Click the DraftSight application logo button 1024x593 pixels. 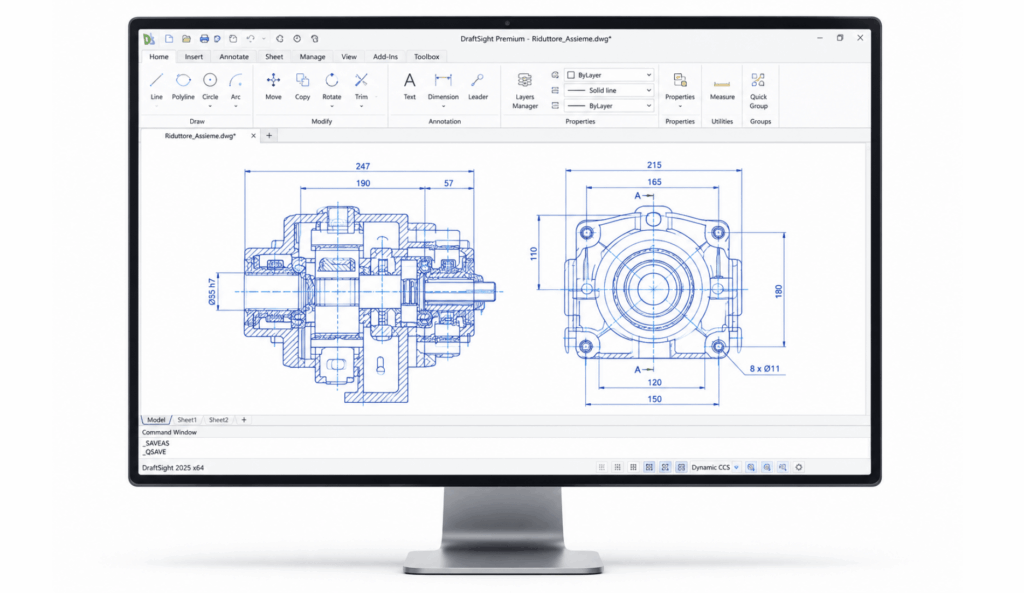click(x=149, y=39)
